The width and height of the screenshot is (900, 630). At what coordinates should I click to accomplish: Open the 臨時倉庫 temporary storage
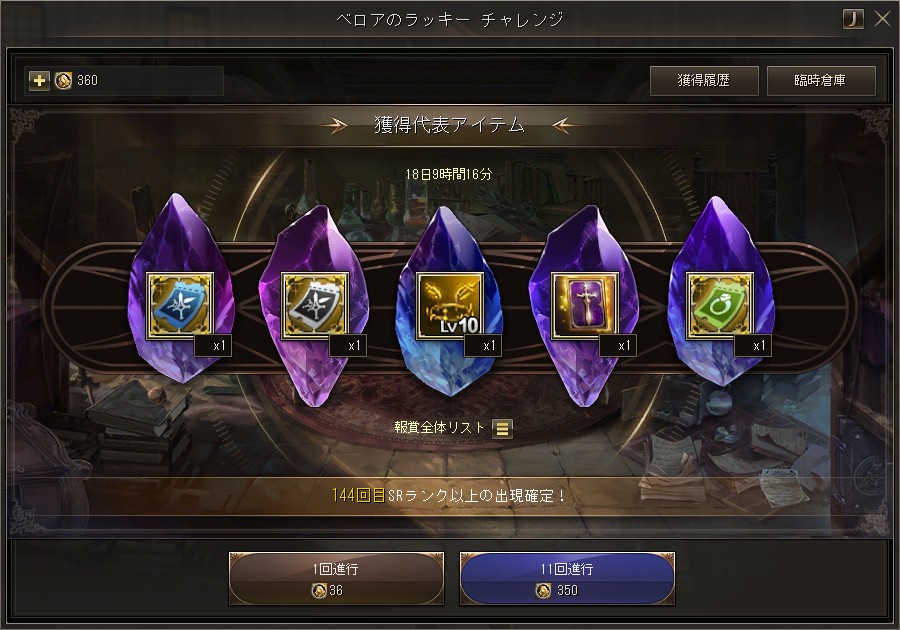point(821,80)
